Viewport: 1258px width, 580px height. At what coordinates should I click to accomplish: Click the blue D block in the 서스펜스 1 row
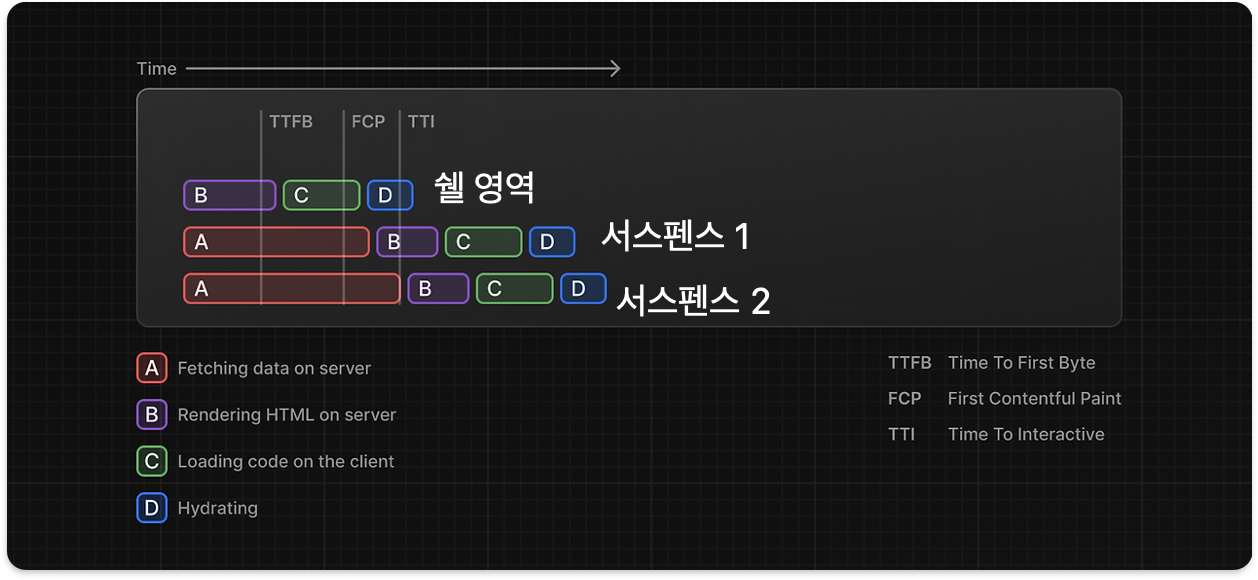[552, 242]
